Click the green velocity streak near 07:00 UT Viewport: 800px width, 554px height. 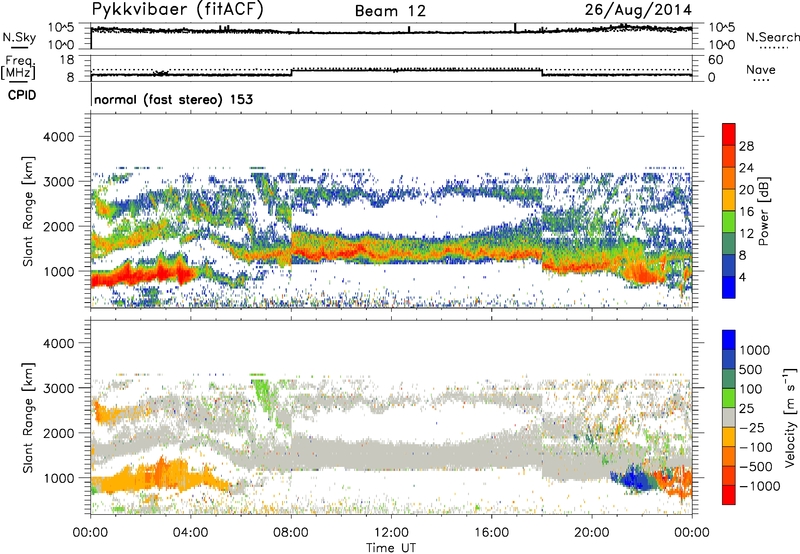coord(263,396)
